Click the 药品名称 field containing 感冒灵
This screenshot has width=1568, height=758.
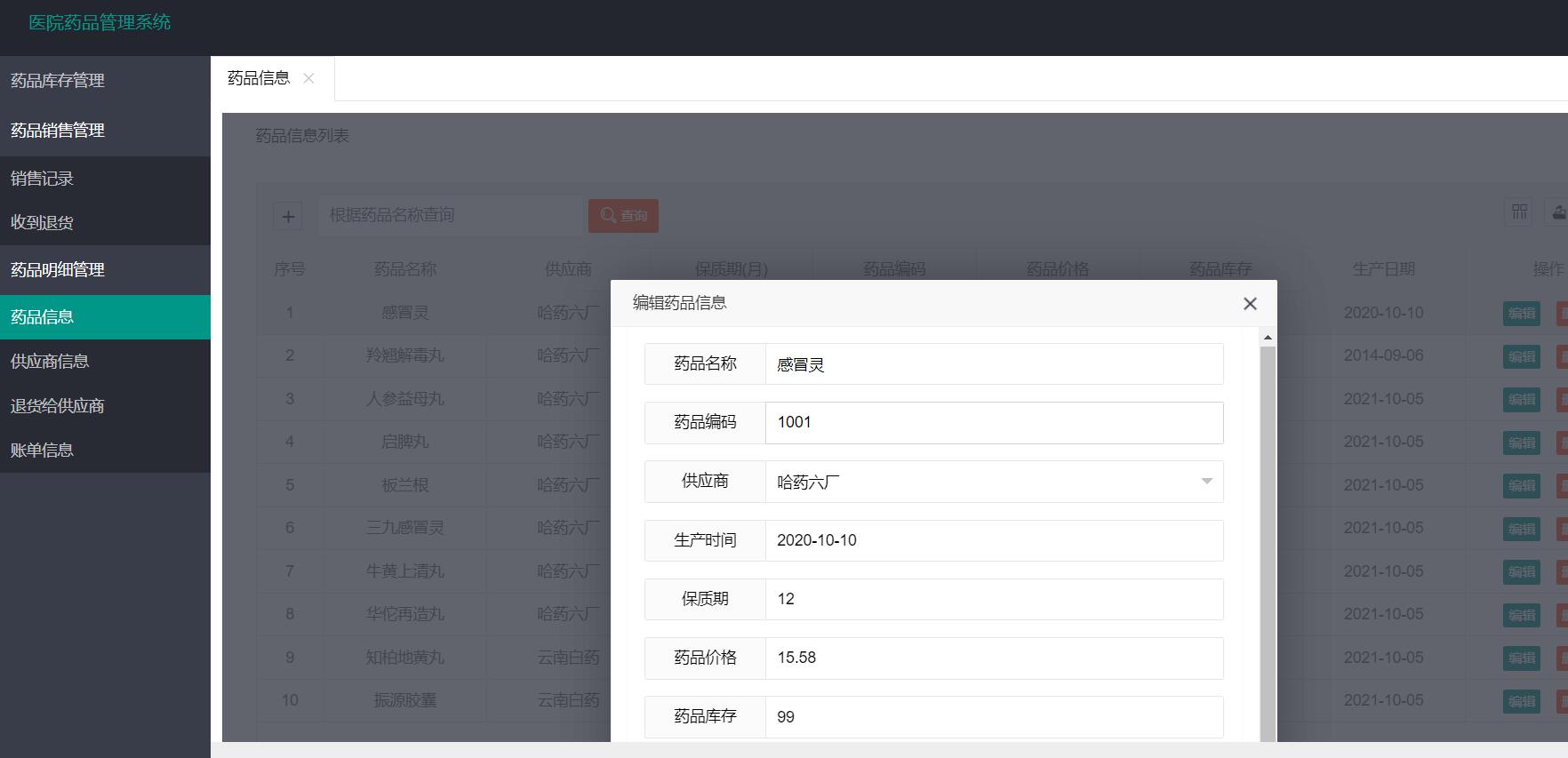(x=994, y=364)
